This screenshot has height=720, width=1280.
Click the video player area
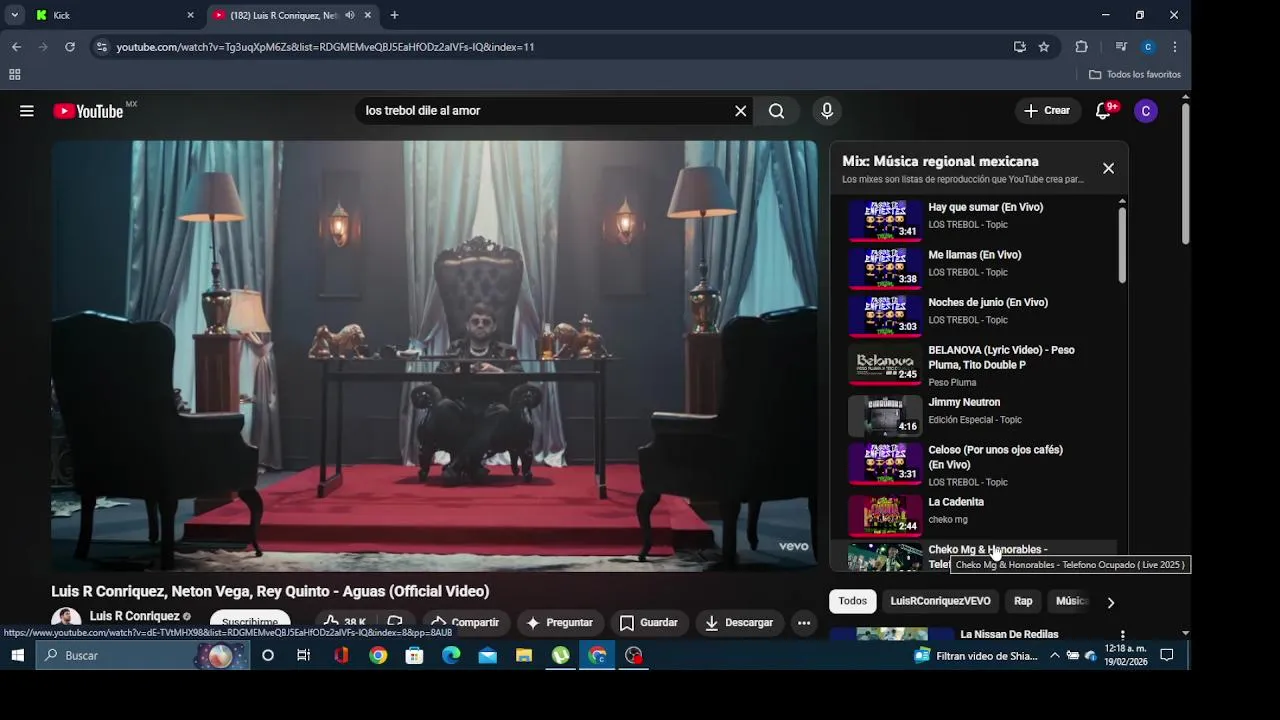[x=434, y=356]
